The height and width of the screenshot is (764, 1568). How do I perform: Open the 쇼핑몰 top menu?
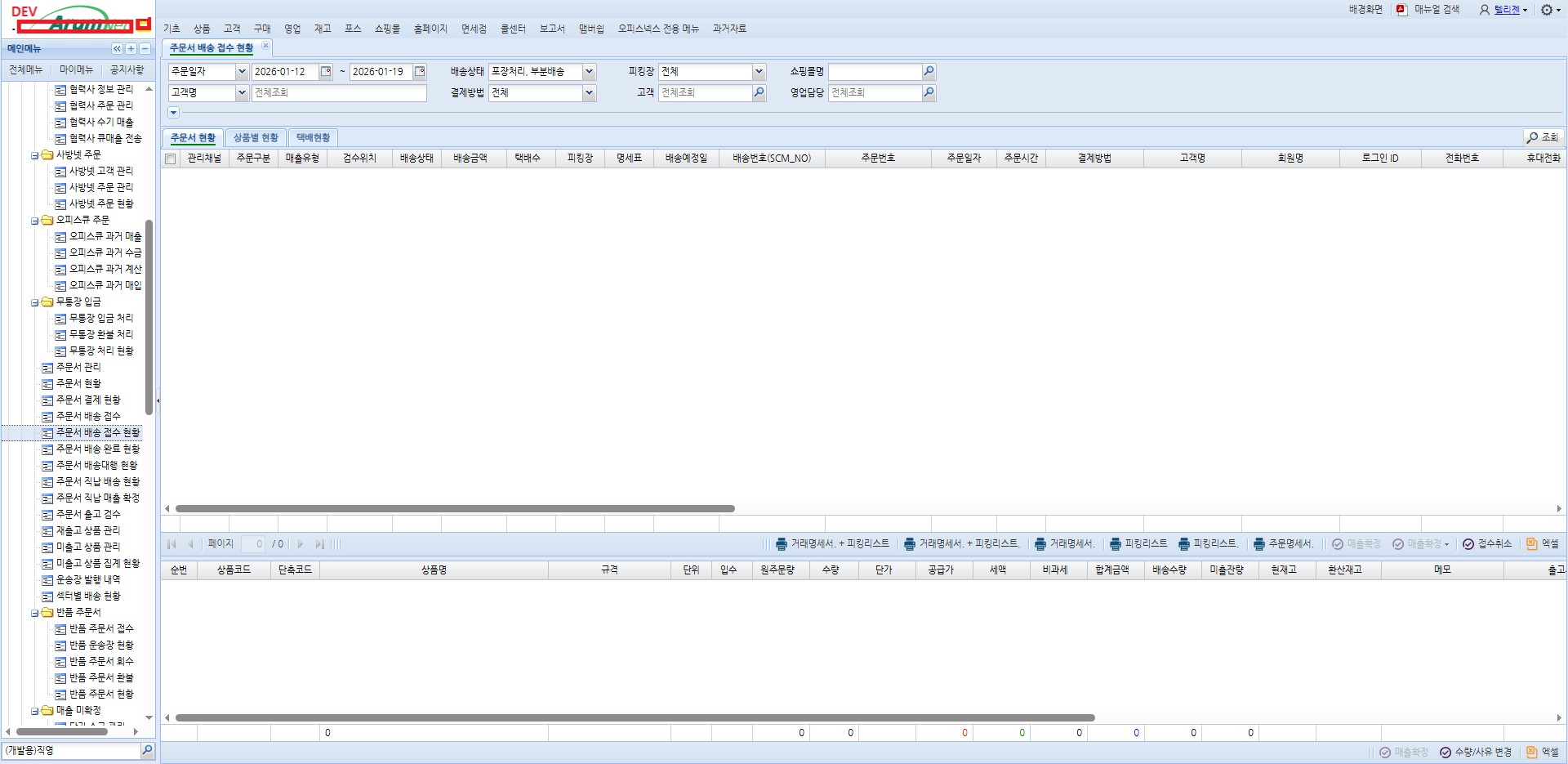click(x=387, y=29)
